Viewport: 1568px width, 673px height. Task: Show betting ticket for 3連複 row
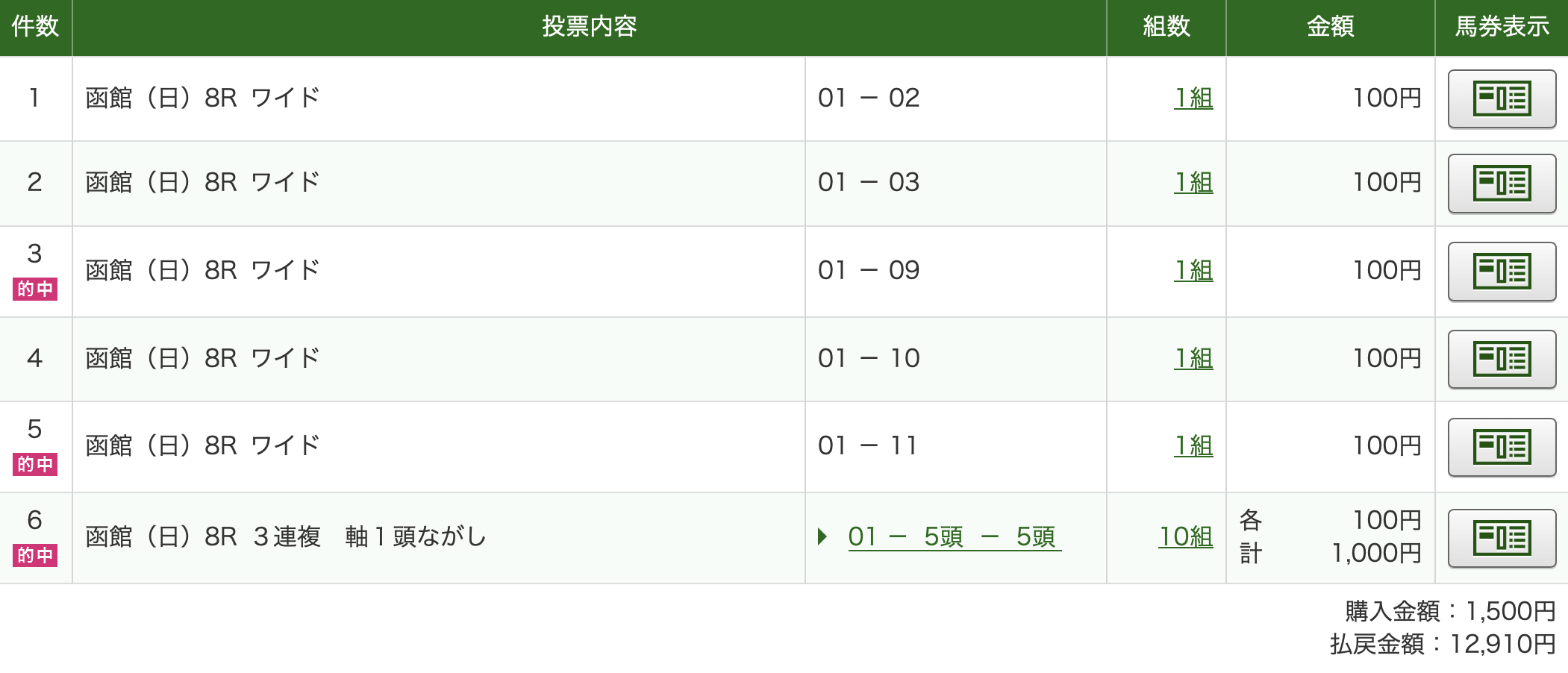1502,538
